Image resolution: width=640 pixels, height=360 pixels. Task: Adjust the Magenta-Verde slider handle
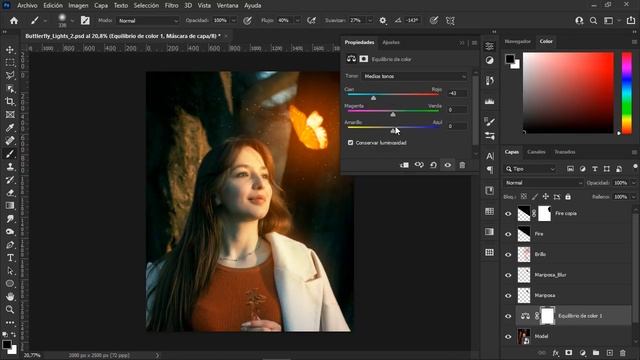coord(393,114)
